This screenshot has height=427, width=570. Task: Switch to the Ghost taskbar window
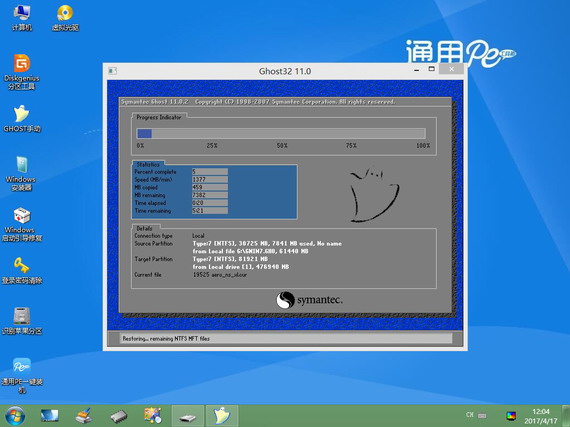(222, 416)
